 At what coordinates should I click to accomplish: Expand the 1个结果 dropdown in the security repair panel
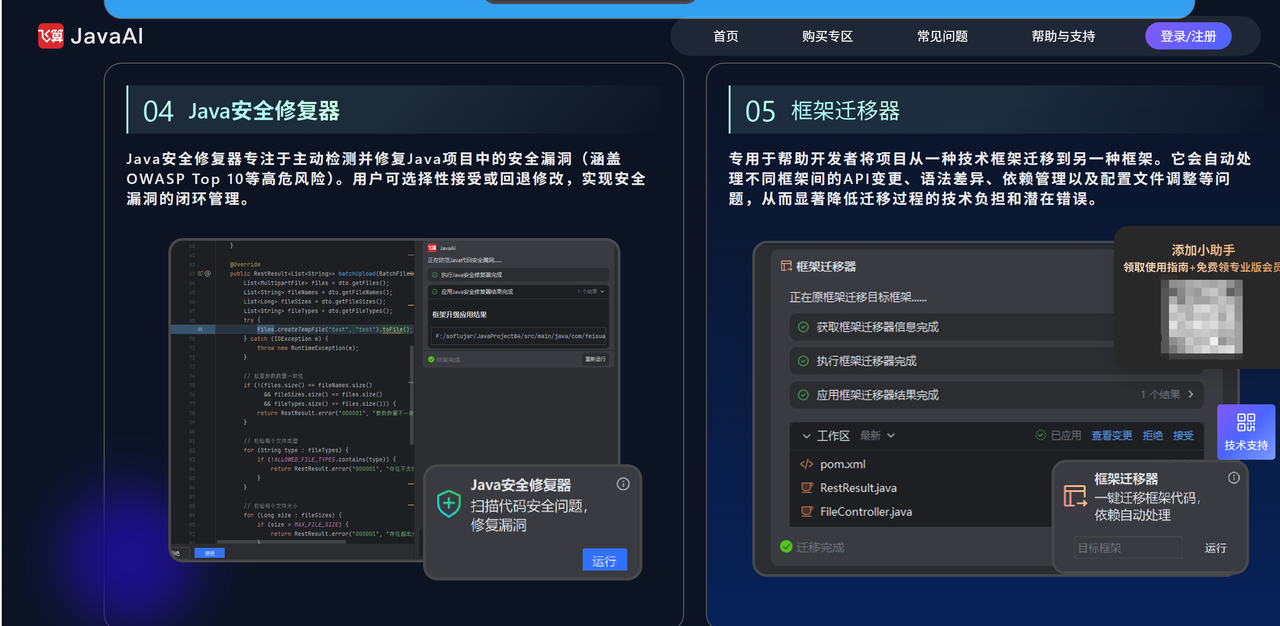click(x=590, y=292)
